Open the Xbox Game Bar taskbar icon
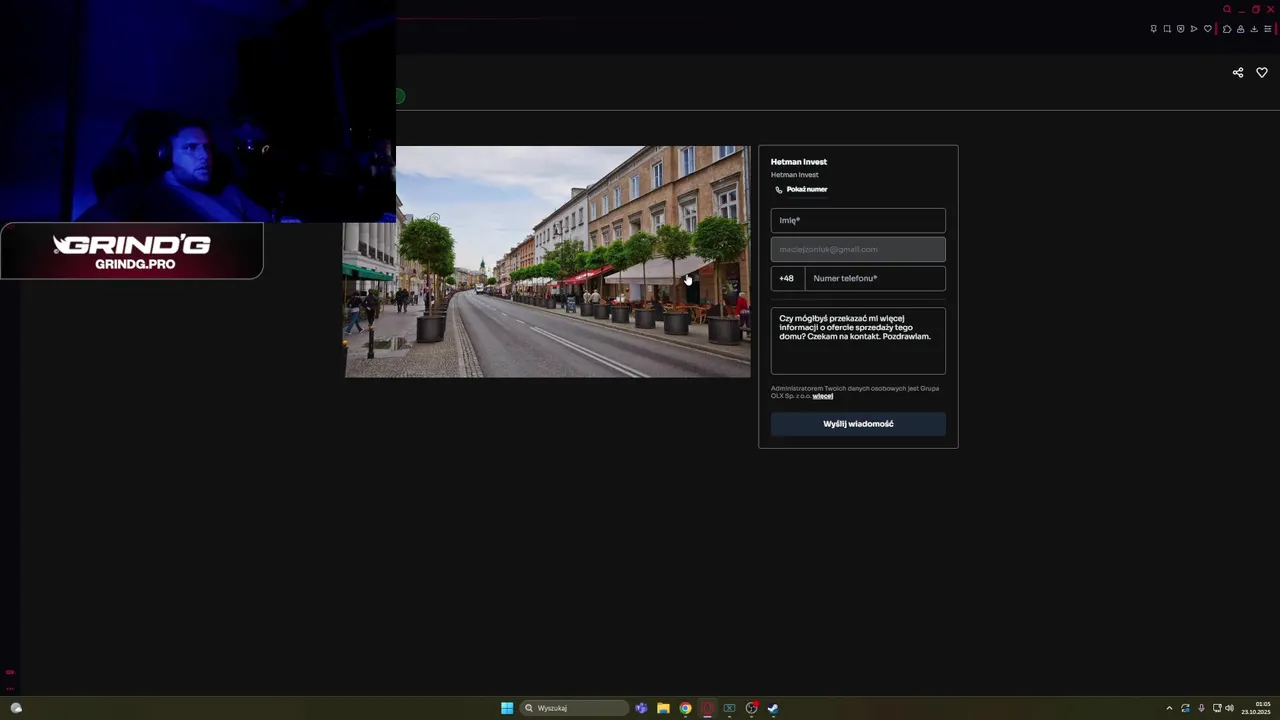The image size is (1280, 720). [729, 708]
